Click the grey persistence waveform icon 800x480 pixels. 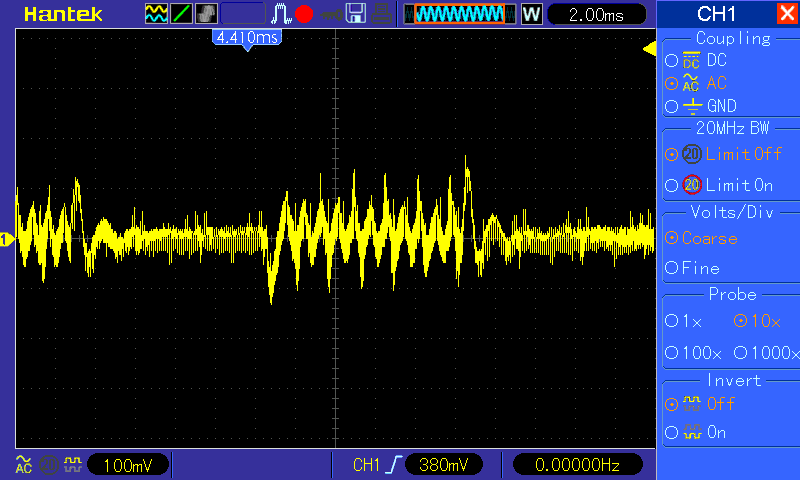pyautogui.click(x=206, y=14)
